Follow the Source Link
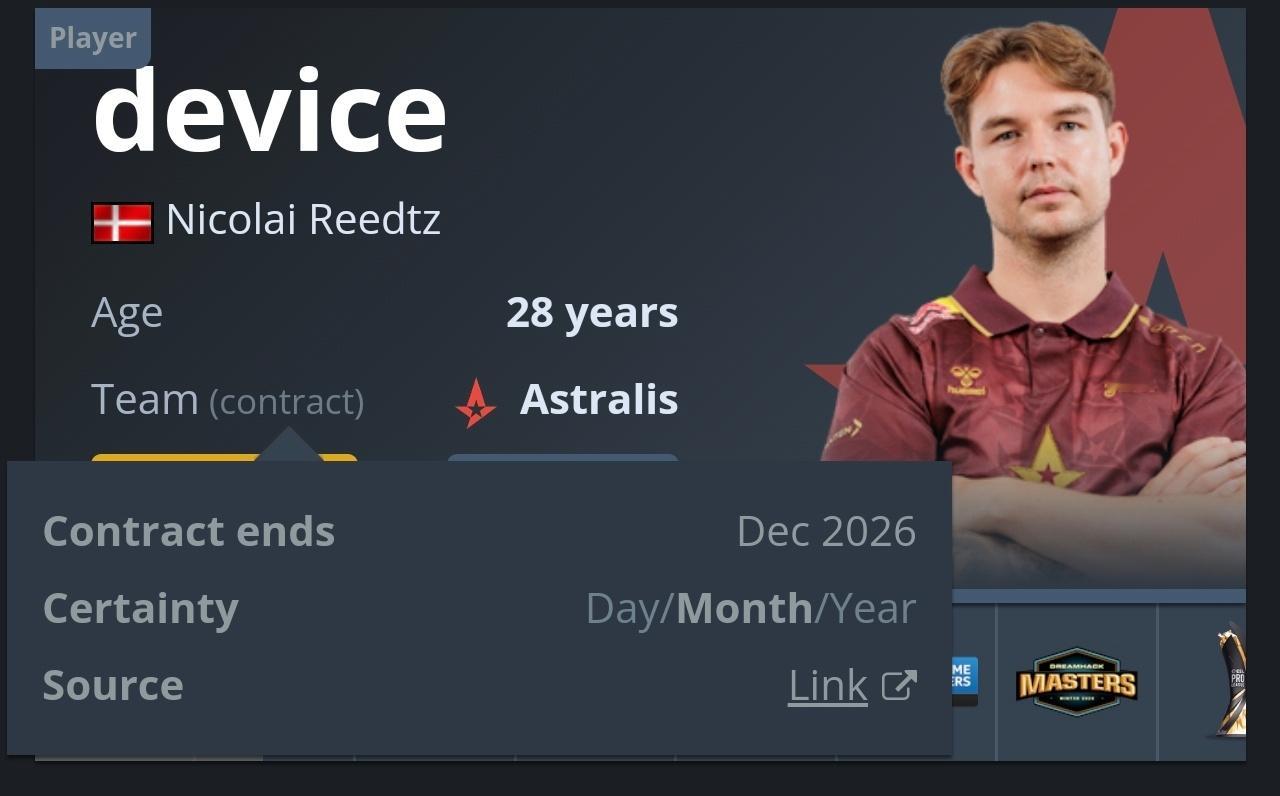1280x796 pixels. coord(828,685)
